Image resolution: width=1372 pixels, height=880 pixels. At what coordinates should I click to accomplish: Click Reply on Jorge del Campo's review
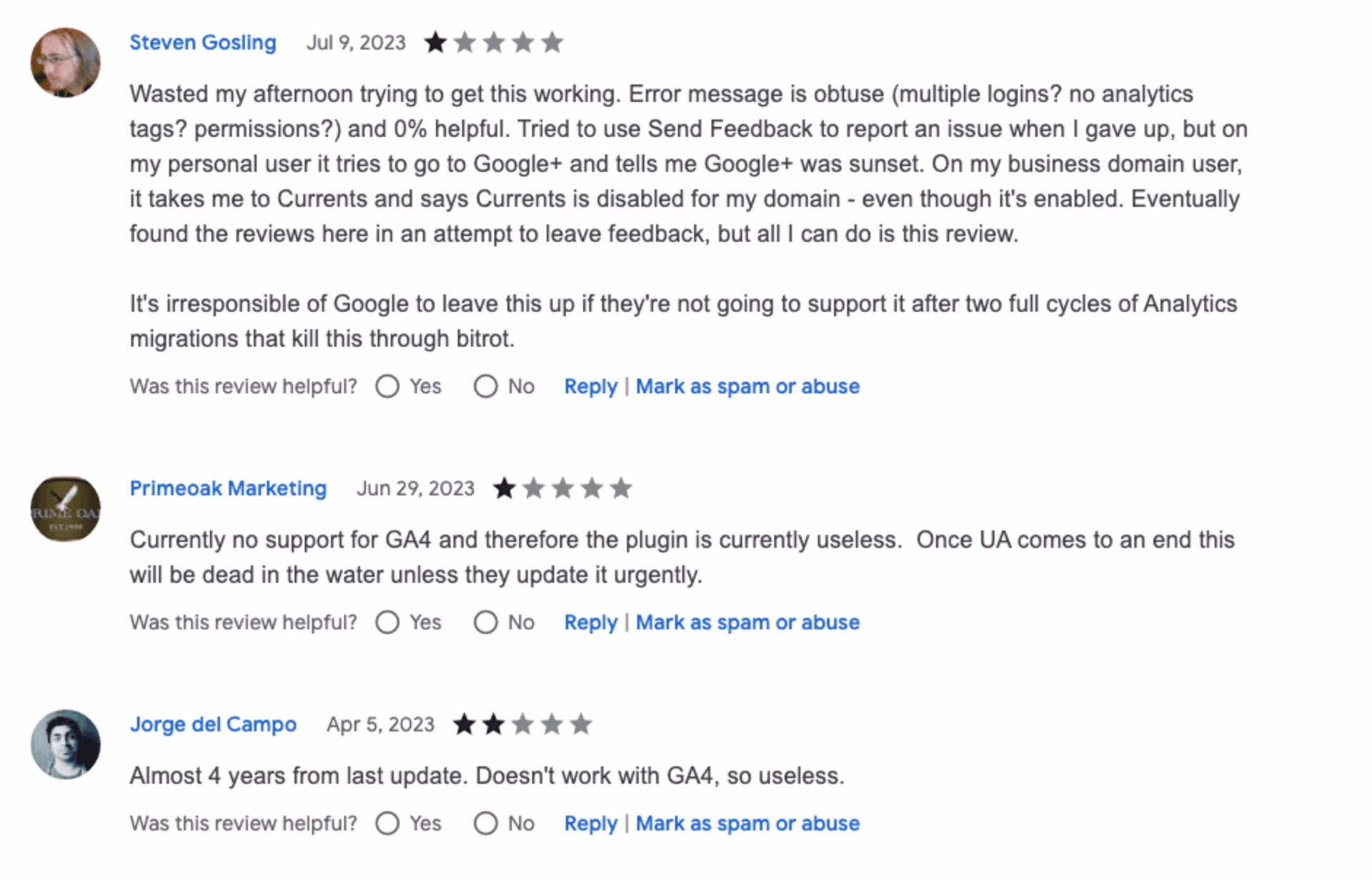[x=590, y=823]
